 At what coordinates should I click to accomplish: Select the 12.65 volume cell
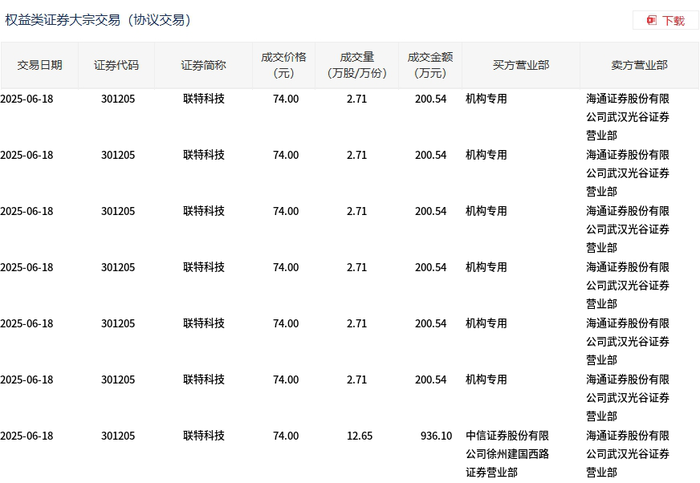[x=359, y=436]
